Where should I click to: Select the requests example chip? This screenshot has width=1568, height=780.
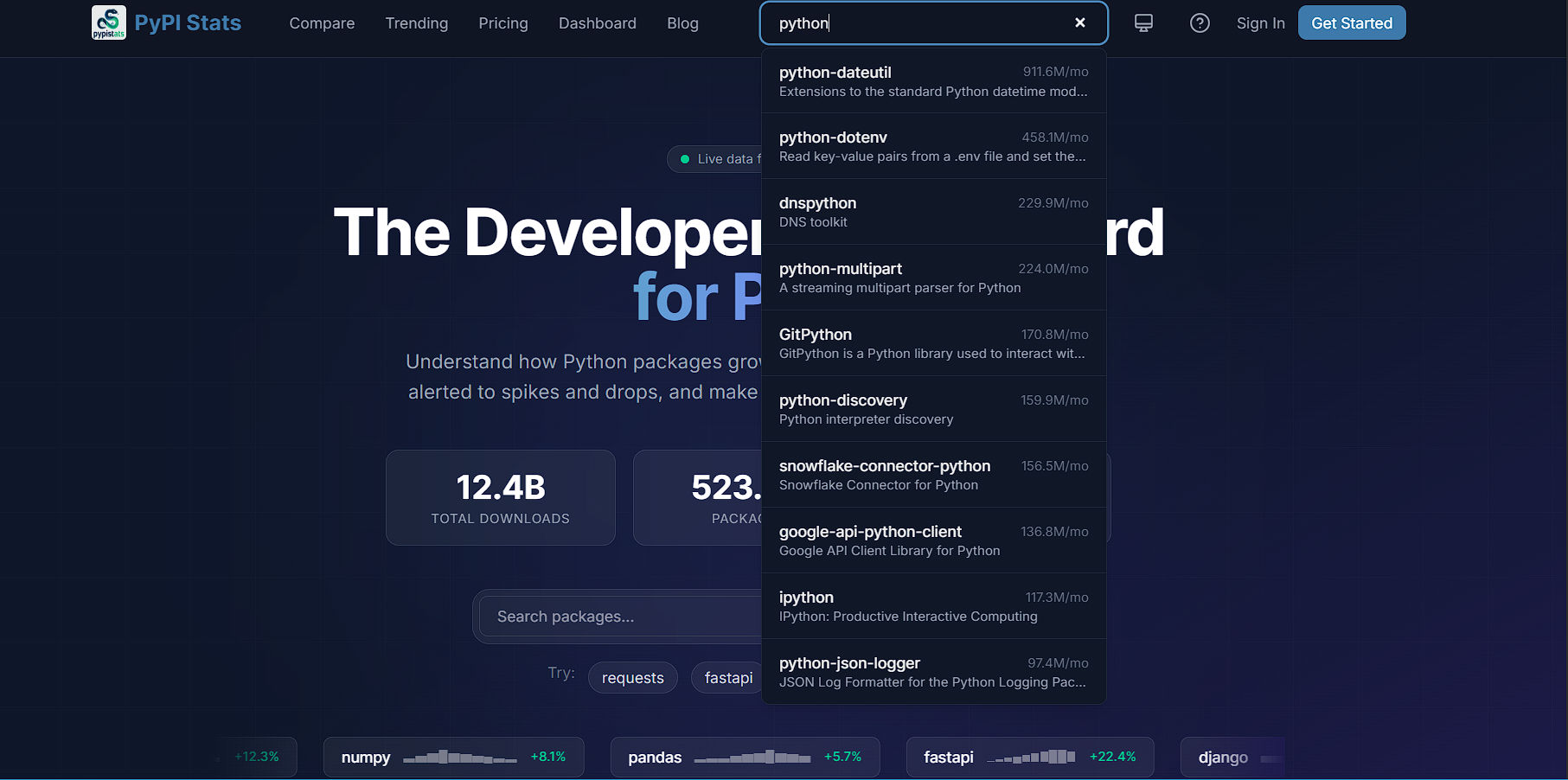point(632,678)
